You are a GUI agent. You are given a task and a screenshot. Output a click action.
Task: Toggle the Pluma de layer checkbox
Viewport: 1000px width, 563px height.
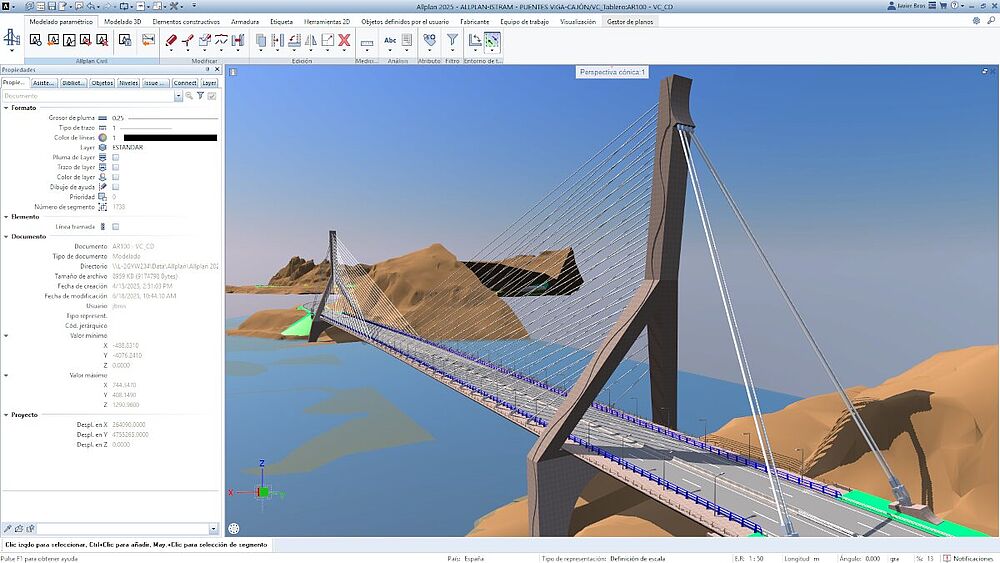tap(116, 157)
